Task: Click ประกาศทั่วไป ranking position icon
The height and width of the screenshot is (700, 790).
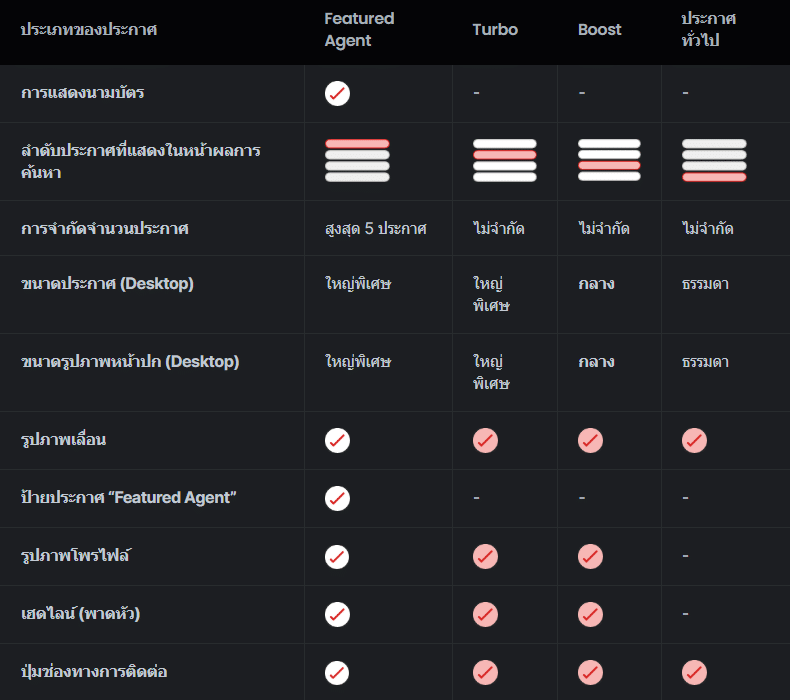Action: (x=714, y=161)
